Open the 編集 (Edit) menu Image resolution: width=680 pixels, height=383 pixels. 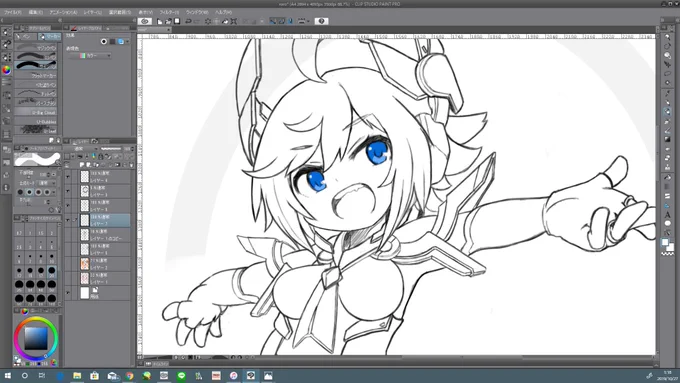coord(36,12)
